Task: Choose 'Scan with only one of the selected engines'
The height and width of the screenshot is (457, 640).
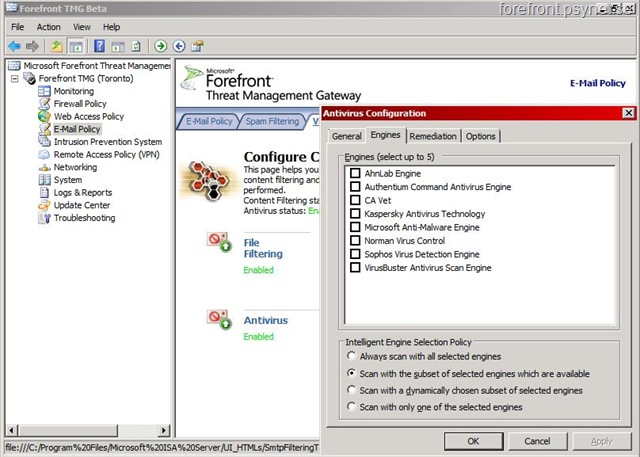Action: coord(350,407)
